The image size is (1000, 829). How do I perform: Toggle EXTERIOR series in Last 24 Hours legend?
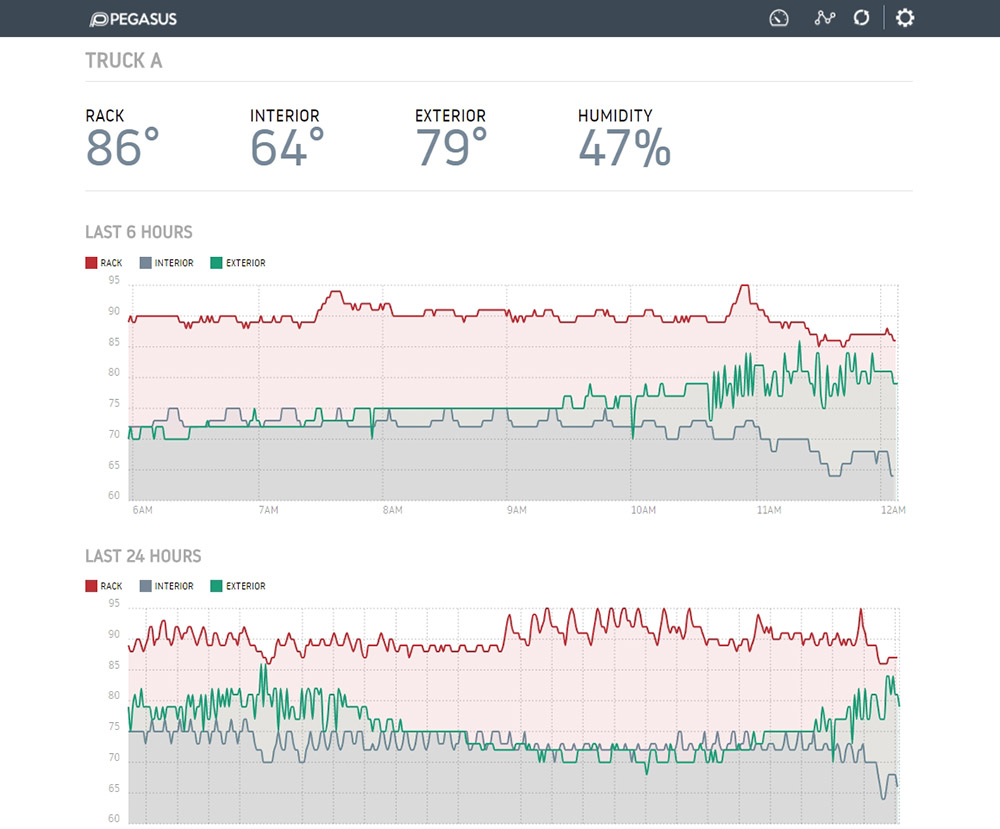pos(238,586)
